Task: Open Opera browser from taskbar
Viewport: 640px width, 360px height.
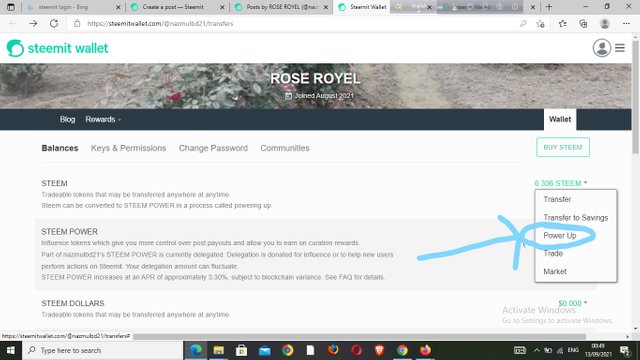Action: [x=356, y=350]
